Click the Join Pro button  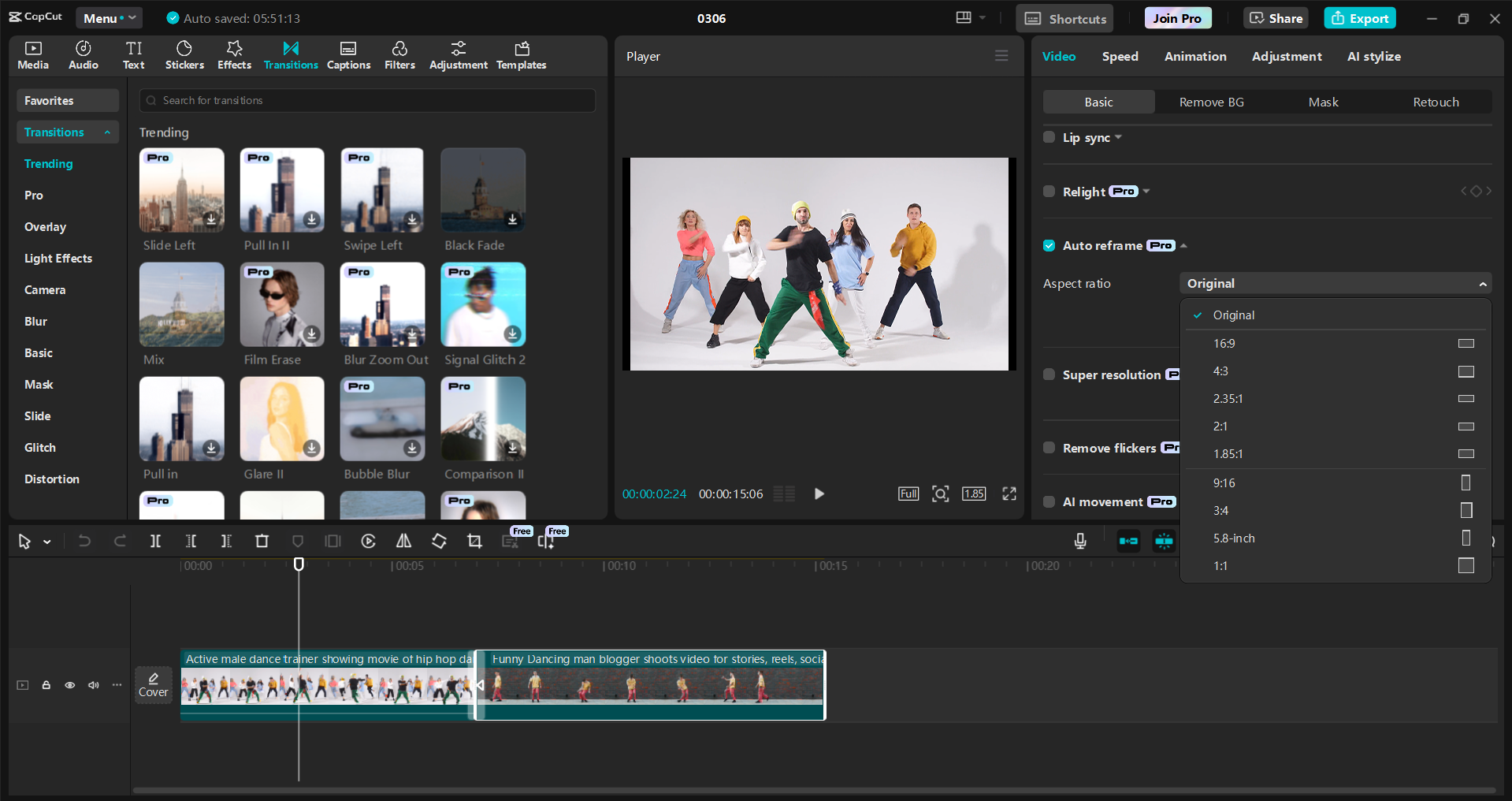point(1176,17)
